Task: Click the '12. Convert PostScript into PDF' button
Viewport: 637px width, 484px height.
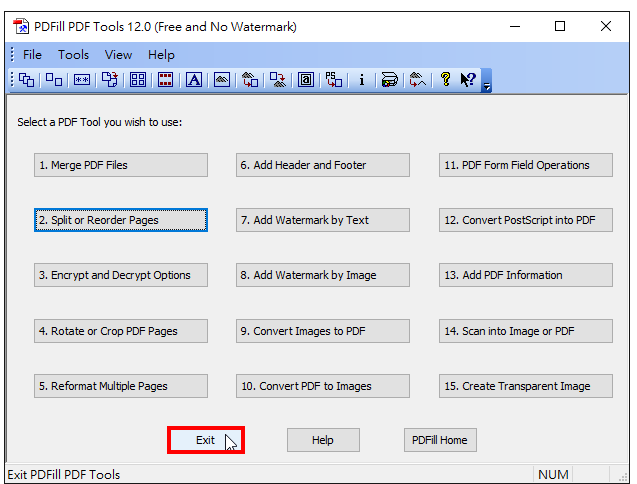Action: (526, 220)
